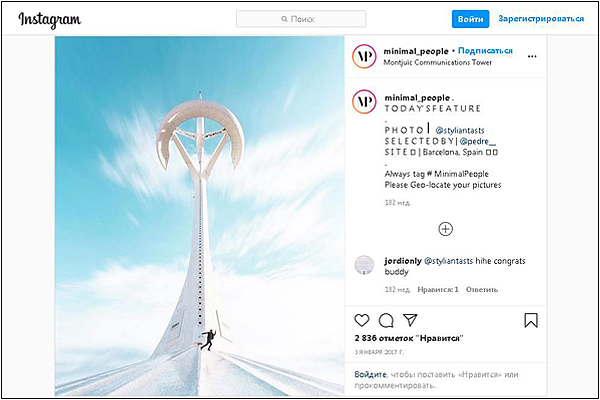Click the comment bubble icon
This screenshot has width=600, height=400.
click(x=386, y=320)
